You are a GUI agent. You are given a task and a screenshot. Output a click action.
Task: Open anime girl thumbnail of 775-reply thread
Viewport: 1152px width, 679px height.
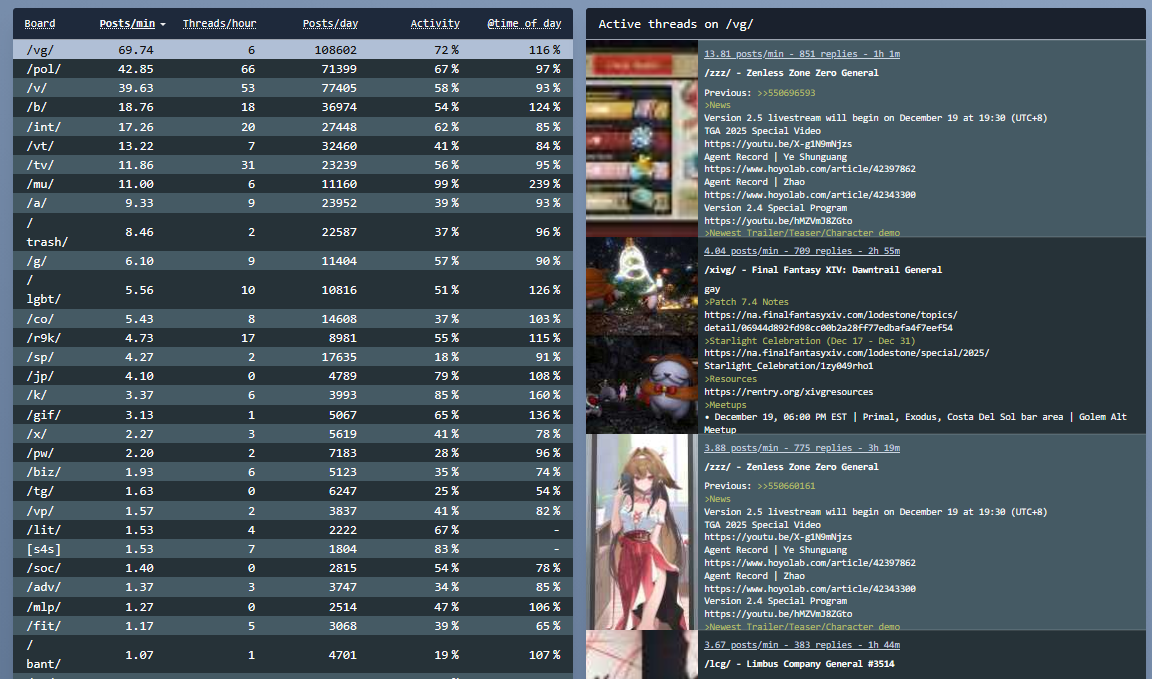[642, 532]
